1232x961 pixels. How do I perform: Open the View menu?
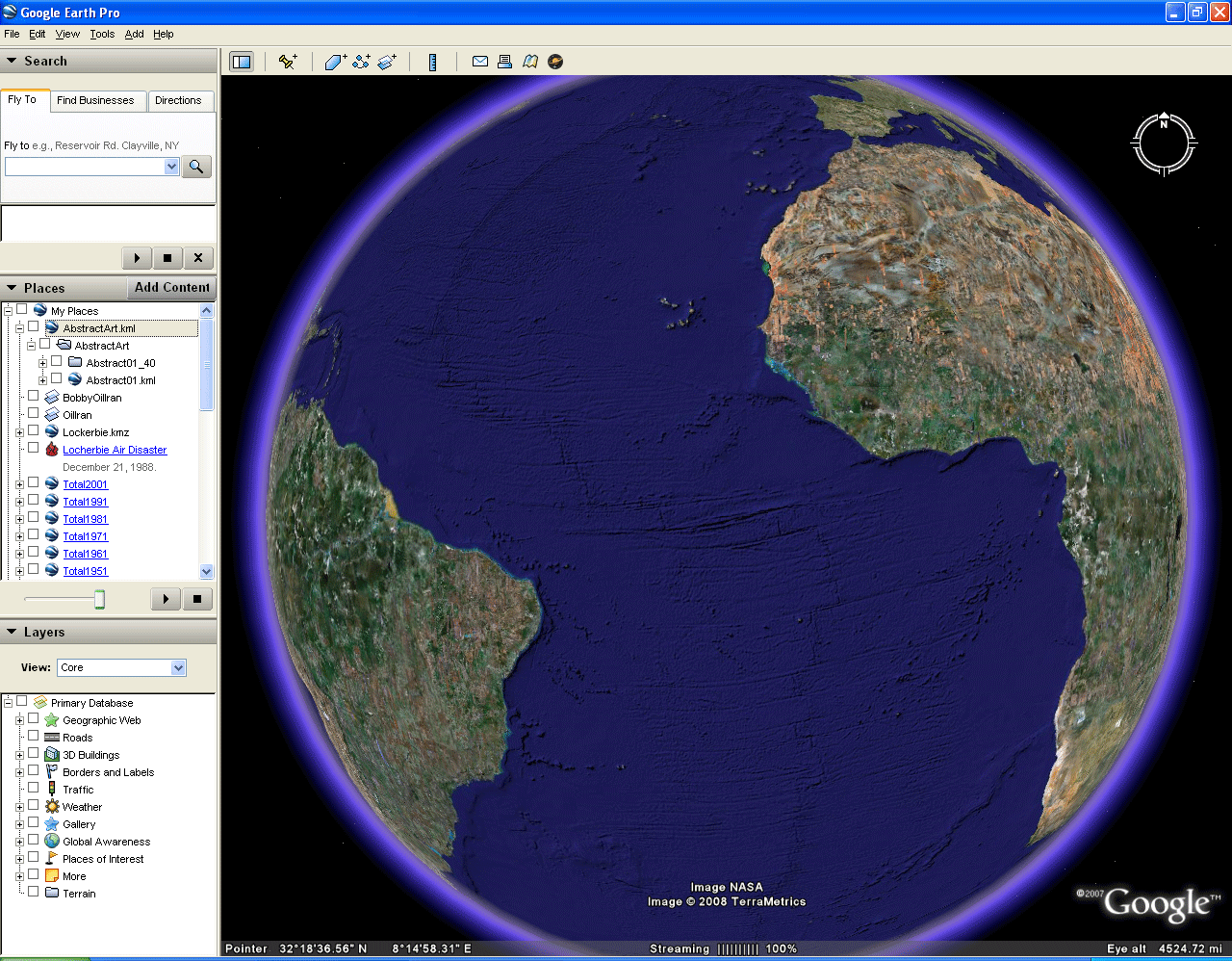click(67, 34)
